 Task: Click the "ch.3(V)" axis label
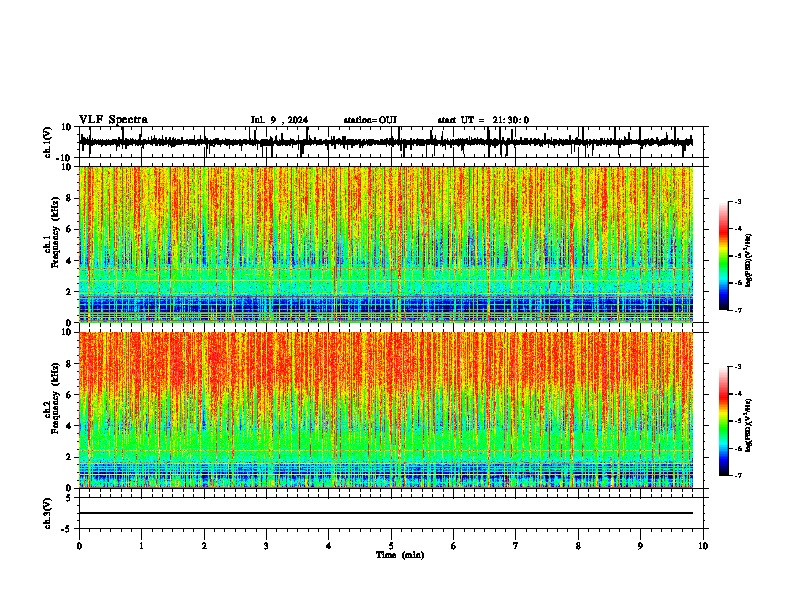click(x=48, y=513)
